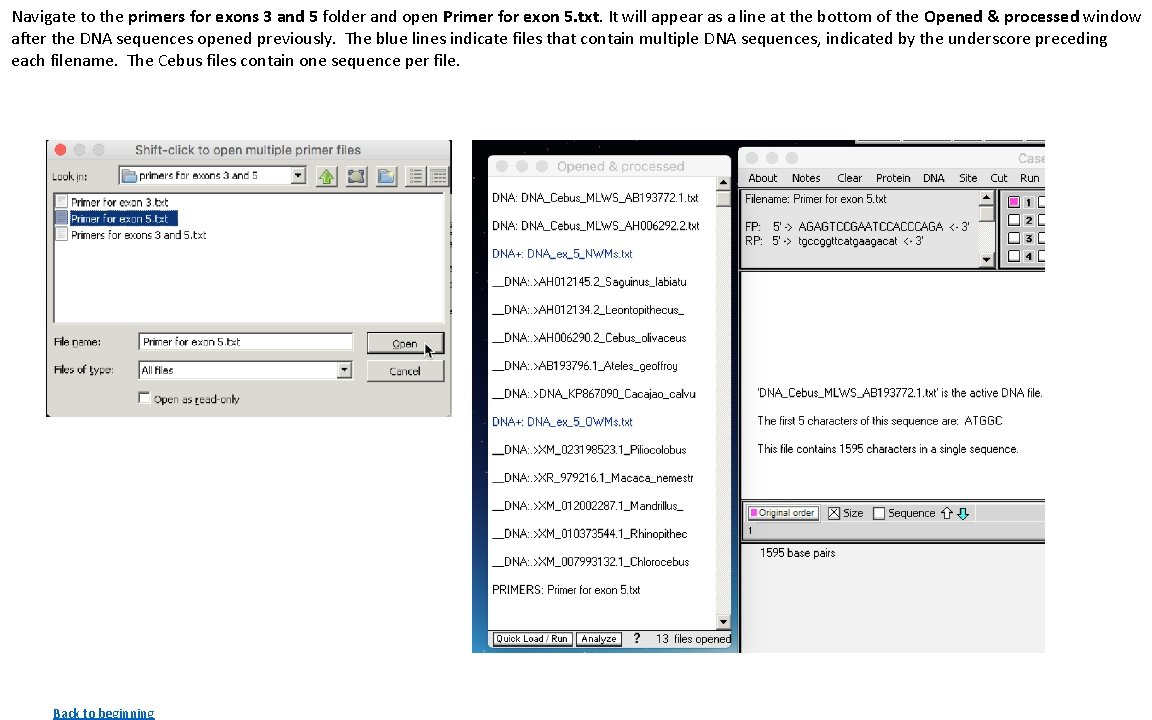This screenshot has width=1152, height=720.
Task: Switch to Details view in the file browser
Action: pos(437,176)
